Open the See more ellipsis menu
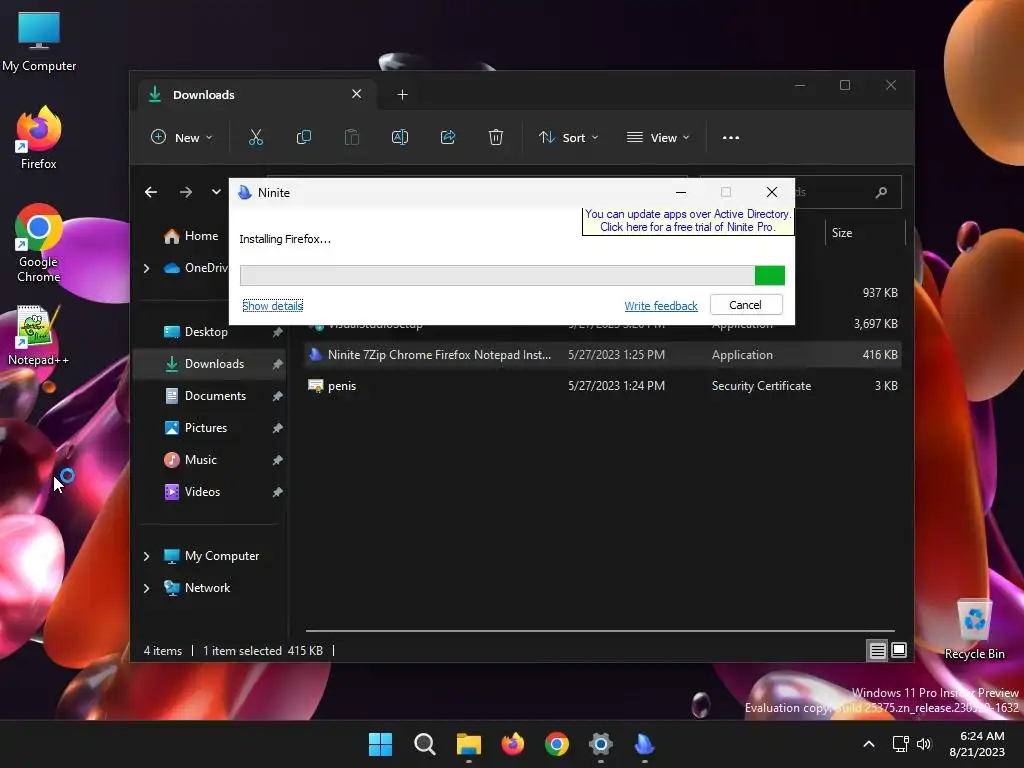Screen dimensions: 1024x768 pos(731,138)
